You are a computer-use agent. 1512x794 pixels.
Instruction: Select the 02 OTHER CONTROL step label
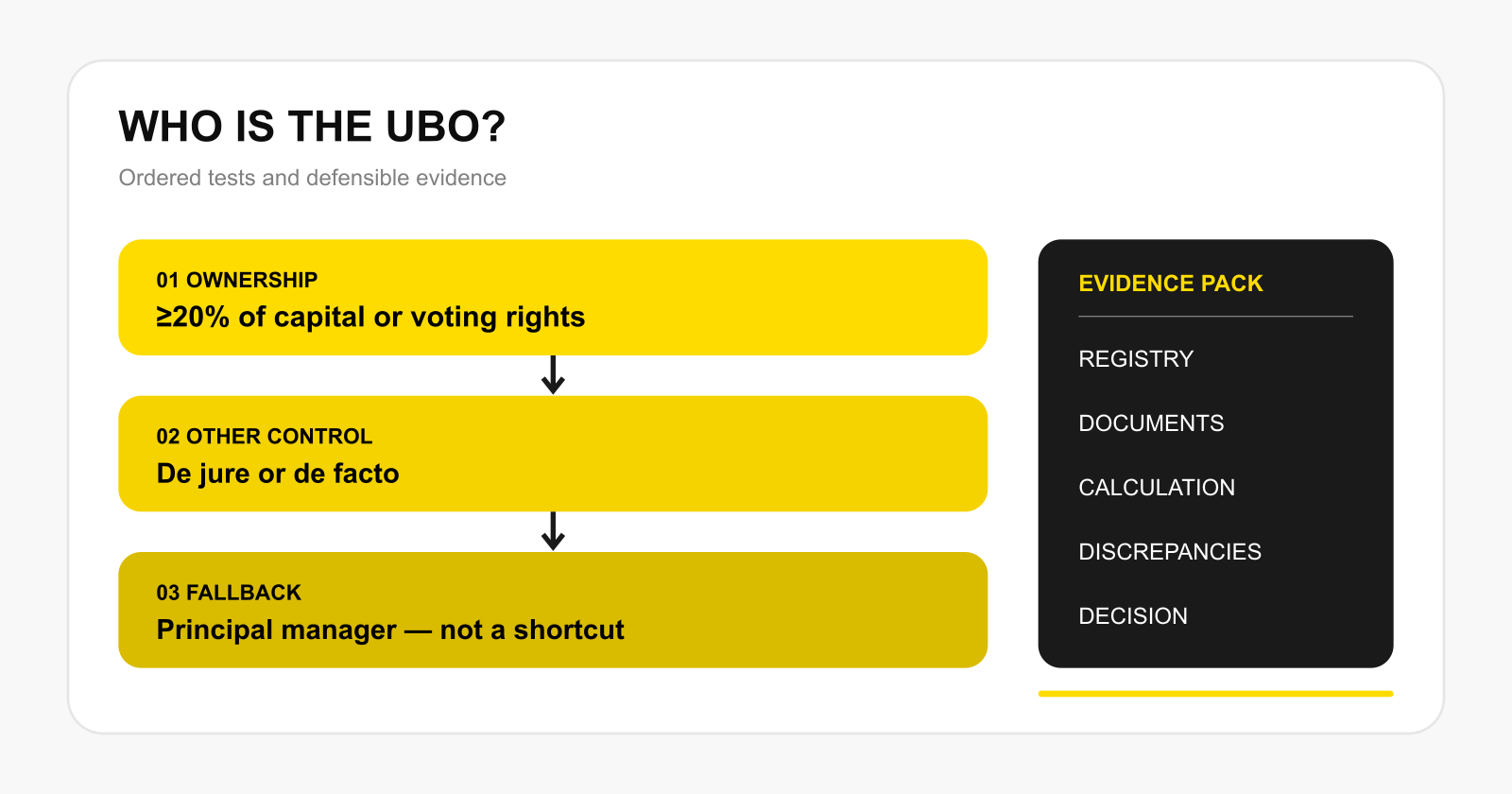pos(265,437)
